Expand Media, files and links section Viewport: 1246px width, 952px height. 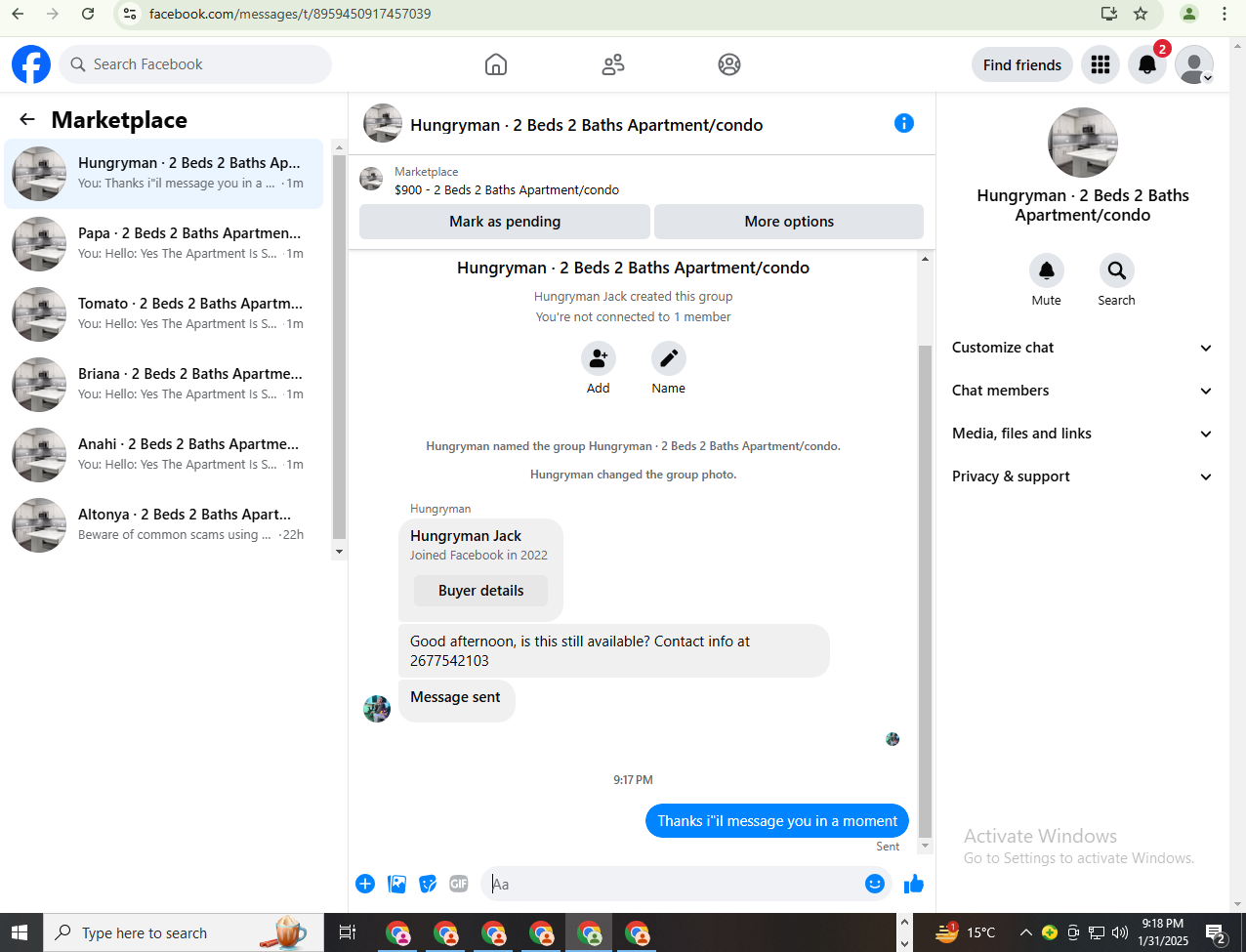pyautogui.click(x=1083, y=434)
